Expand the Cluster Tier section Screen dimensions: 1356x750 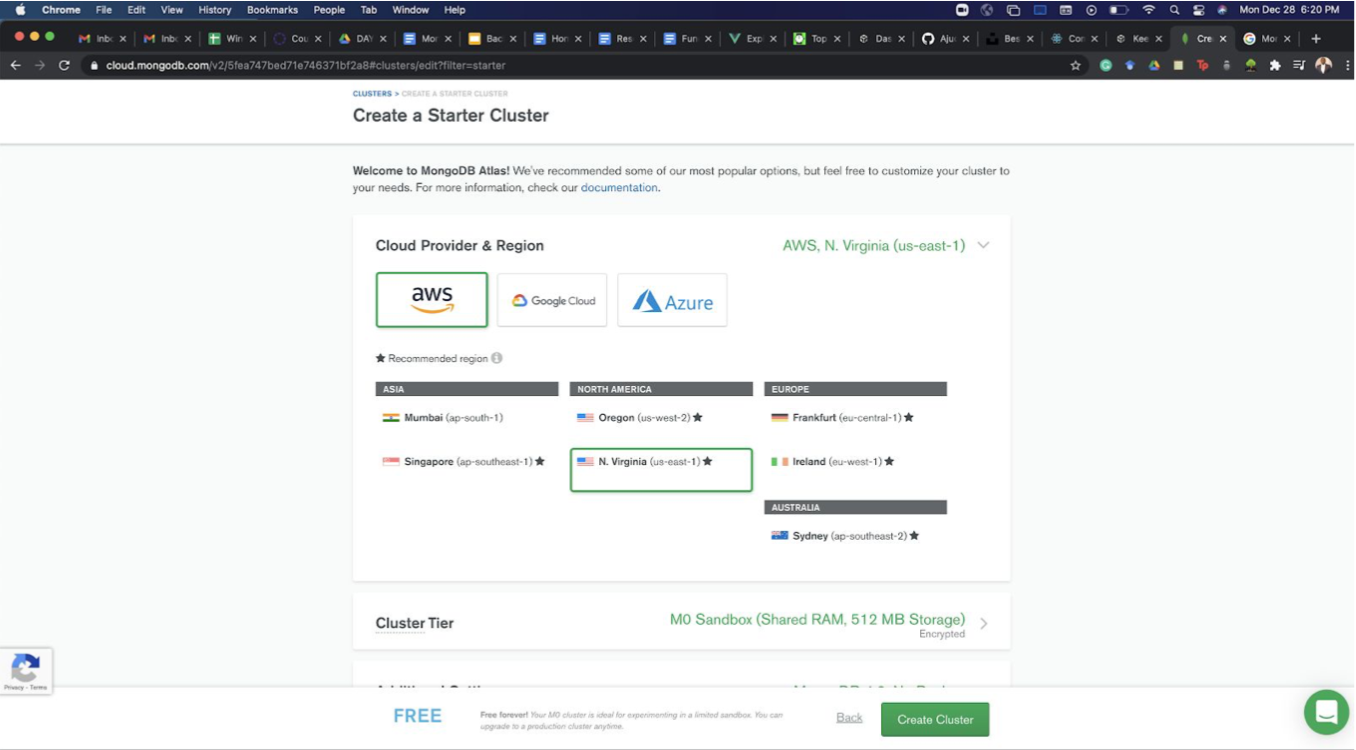pyautogui.click(x=983, y=623)
